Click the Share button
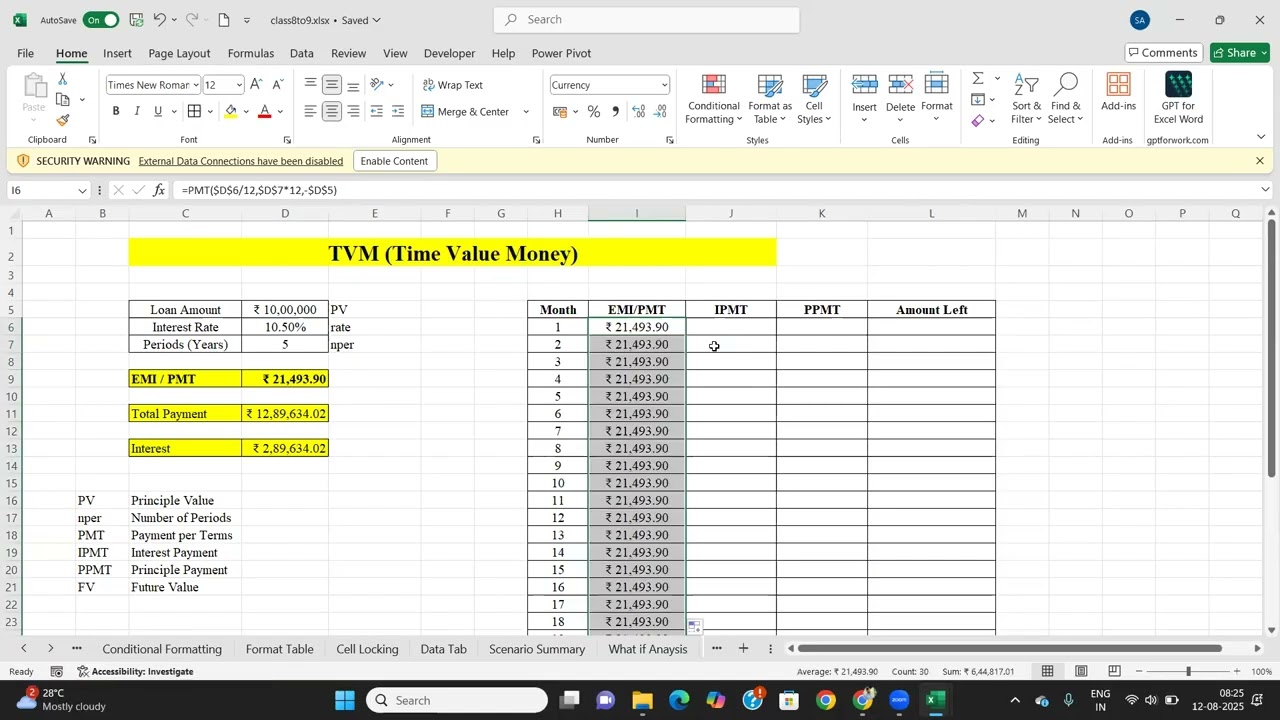The width and height of the screenshot is (1280, 720). point(1240,53)
